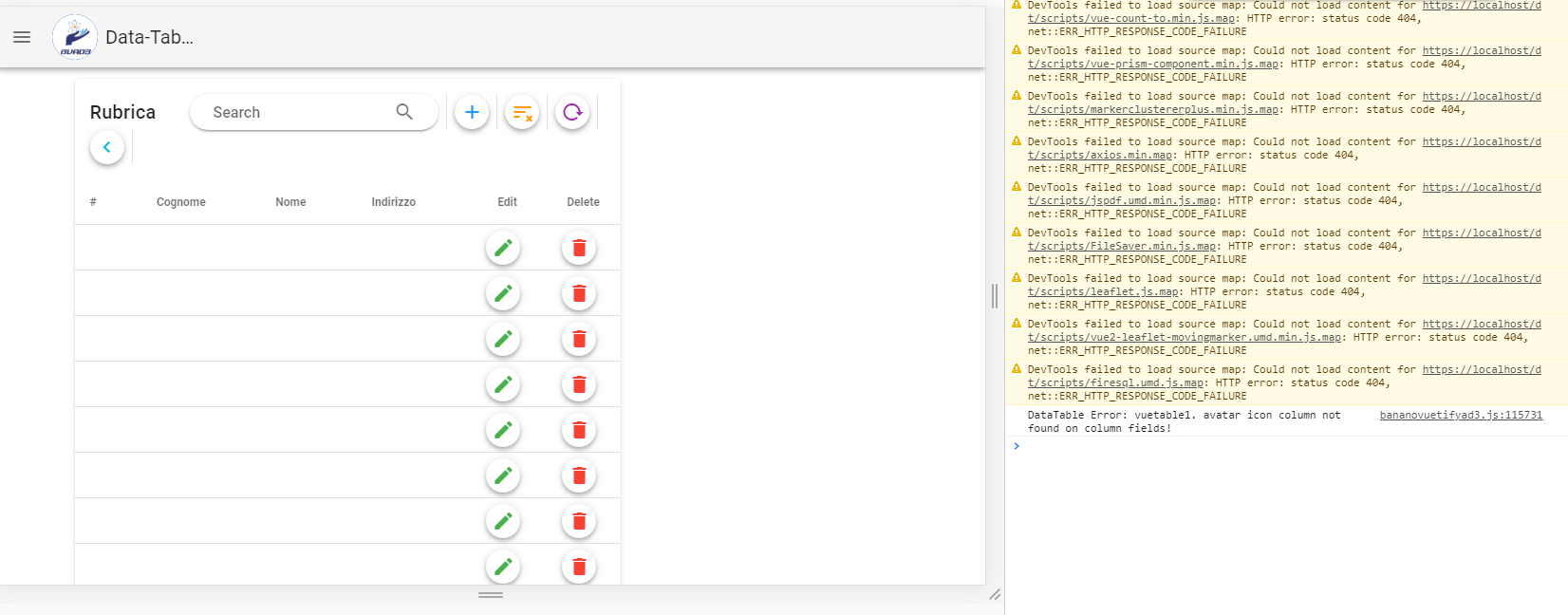1568x615 pixels.
Task: Click the Search input field
Action: click(313, 112)
